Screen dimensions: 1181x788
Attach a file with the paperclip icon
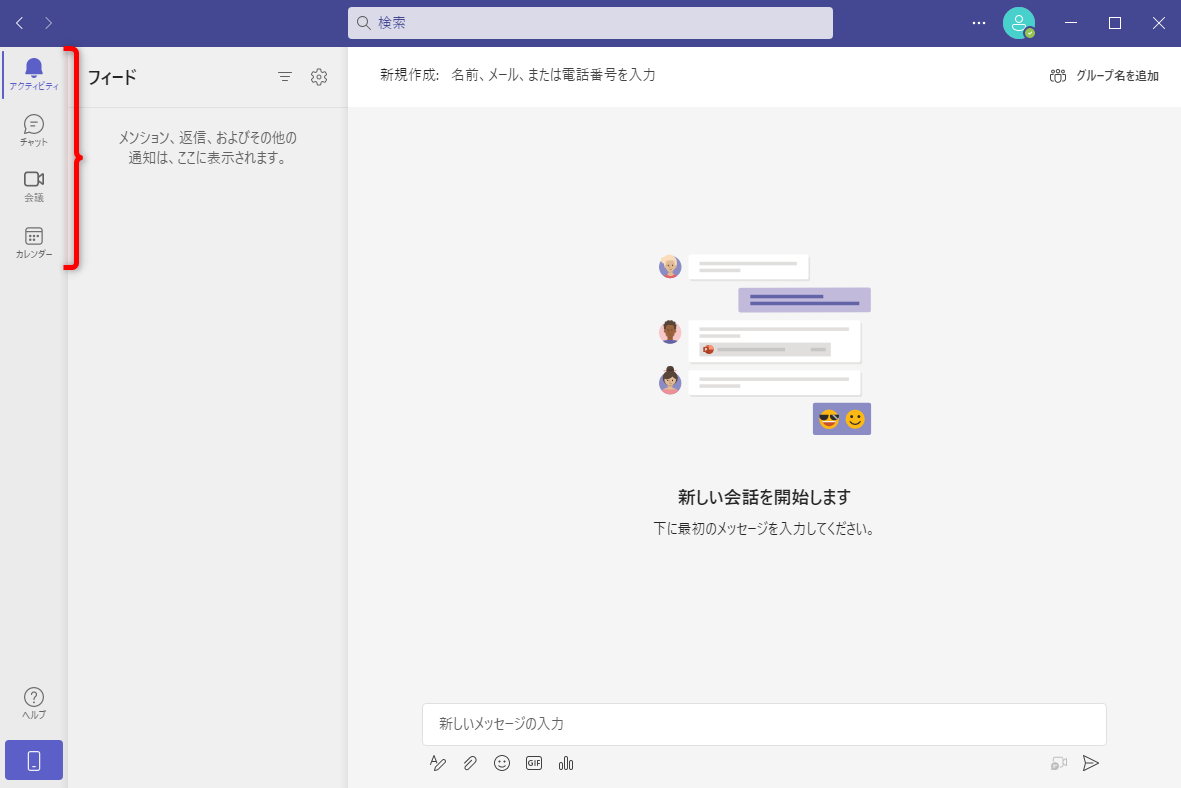click(470, 763)
